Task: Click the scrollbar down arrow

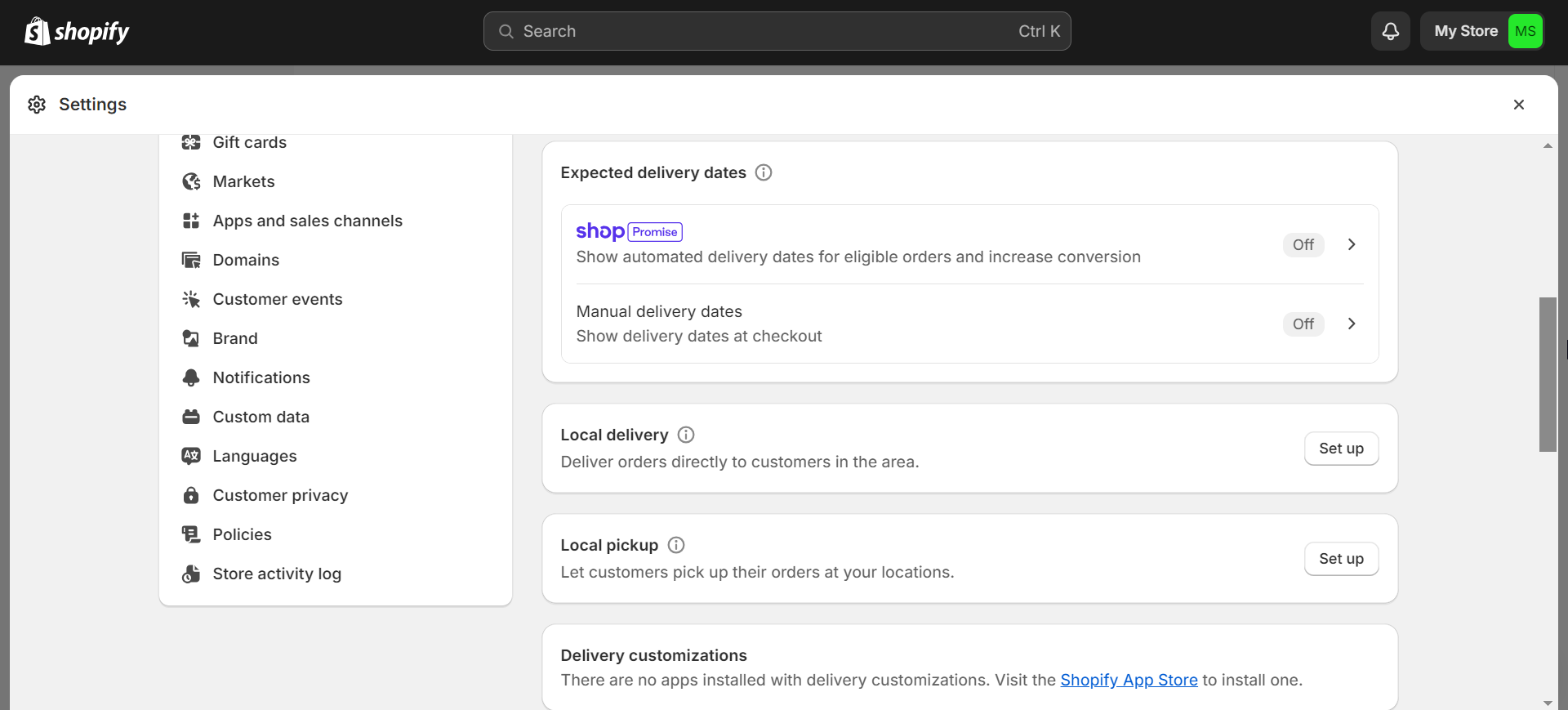Action: tap(1548, 703)
